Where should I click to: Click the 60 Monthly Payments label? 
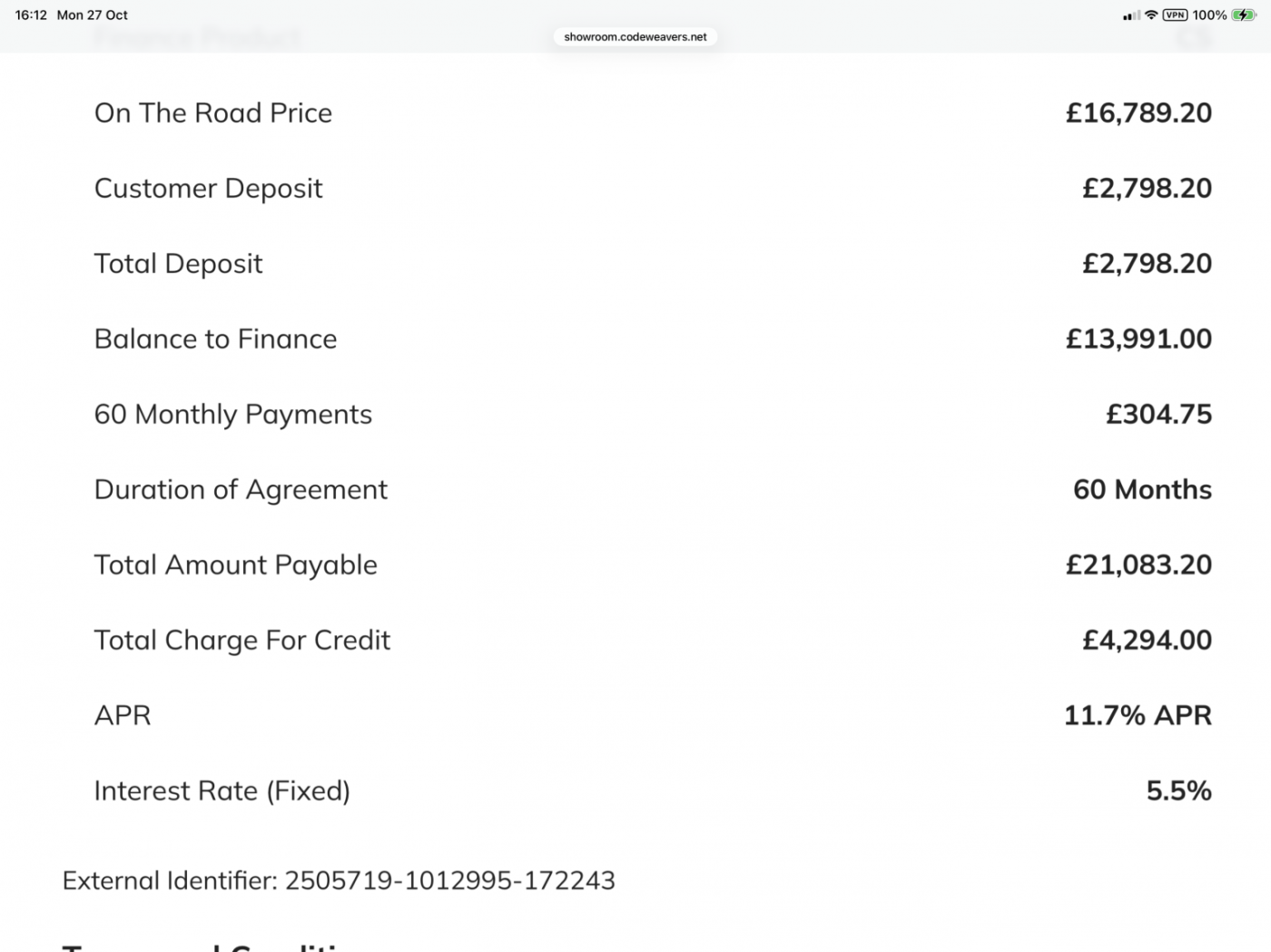coord(233,414)
